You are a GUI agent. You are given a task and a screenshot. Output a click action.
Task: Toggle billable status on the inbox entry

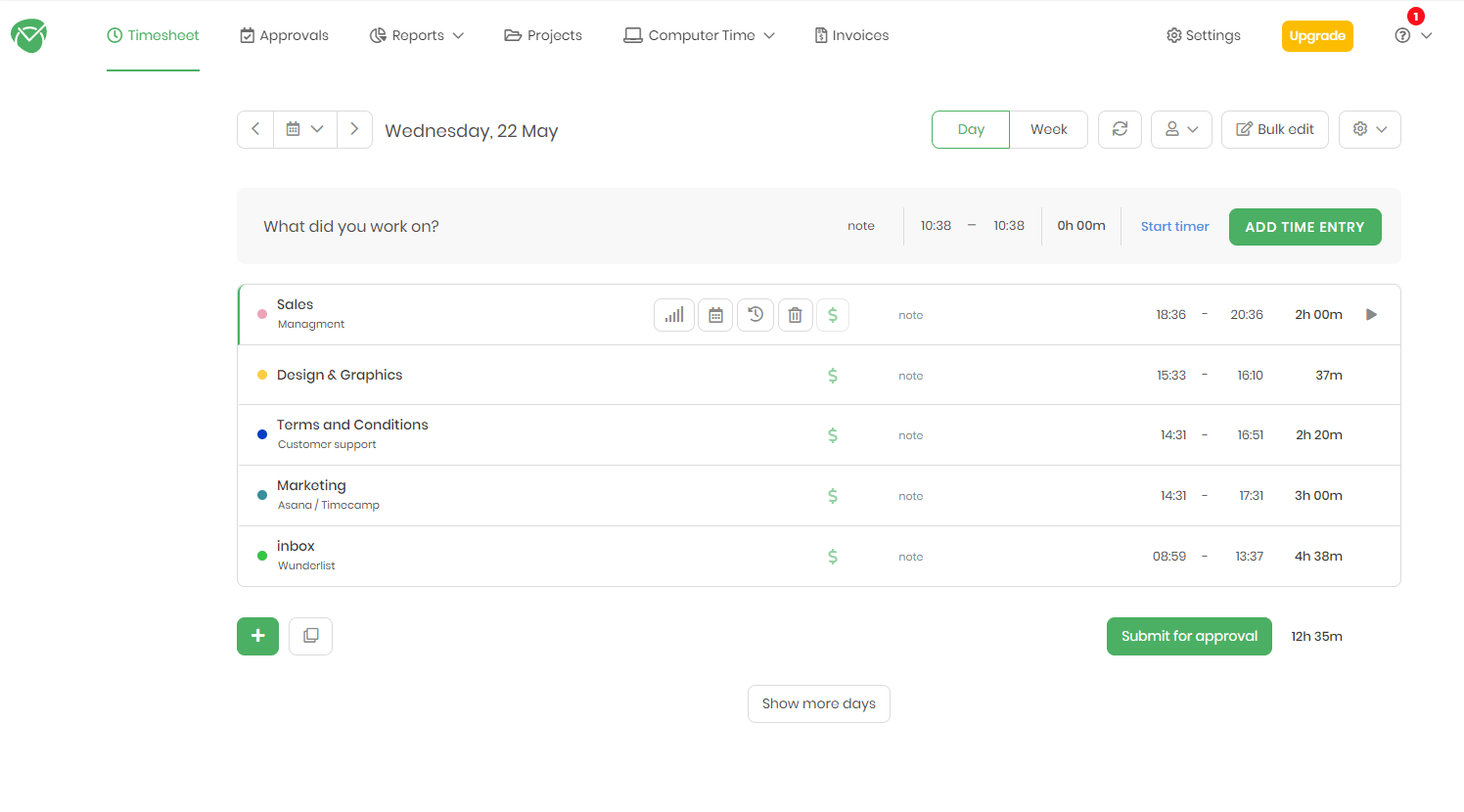point(833,556)
